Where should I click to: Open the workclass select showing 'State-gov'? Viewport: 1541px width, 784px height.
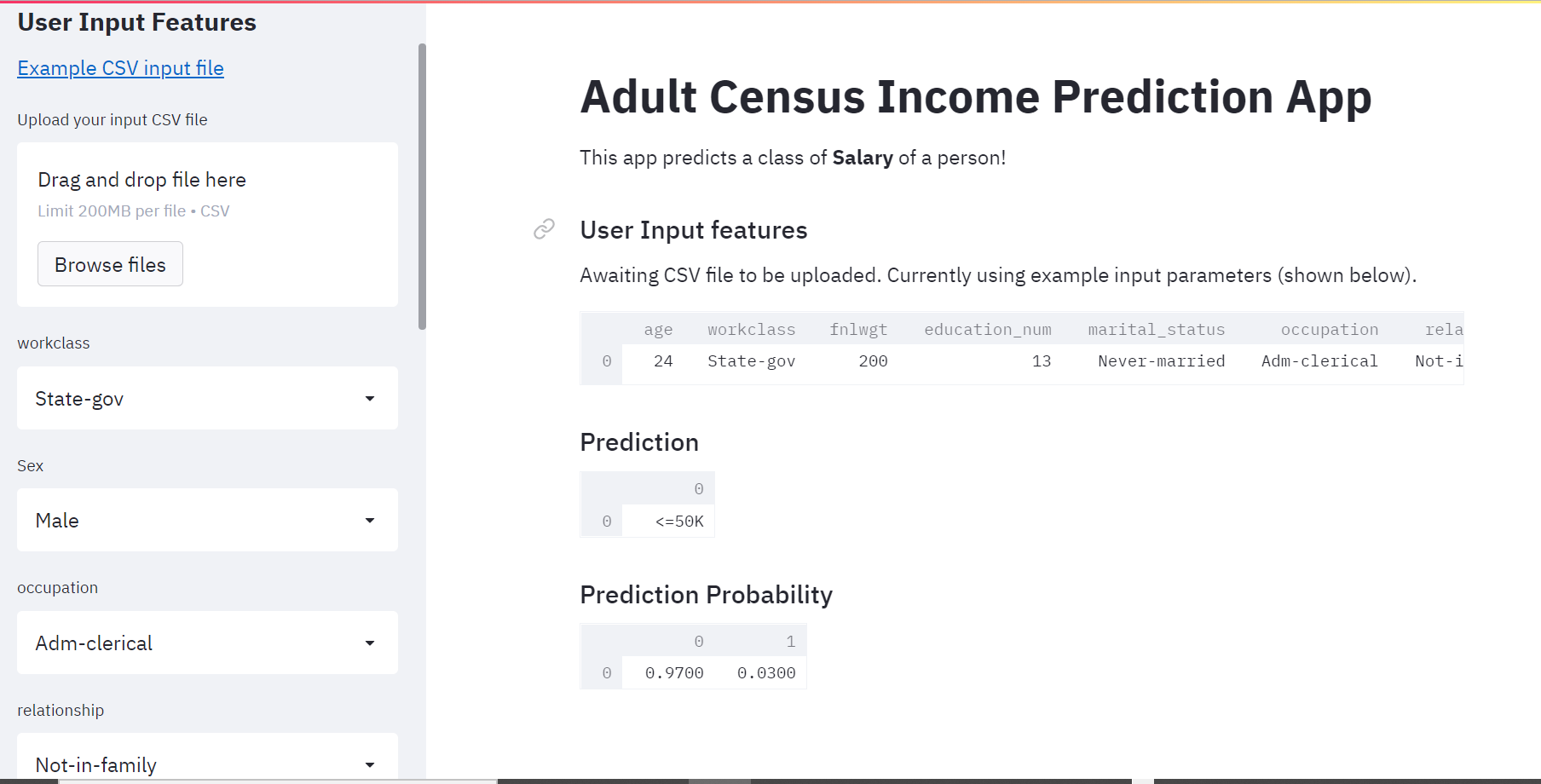pyautogui.click(x=206, y=398)
